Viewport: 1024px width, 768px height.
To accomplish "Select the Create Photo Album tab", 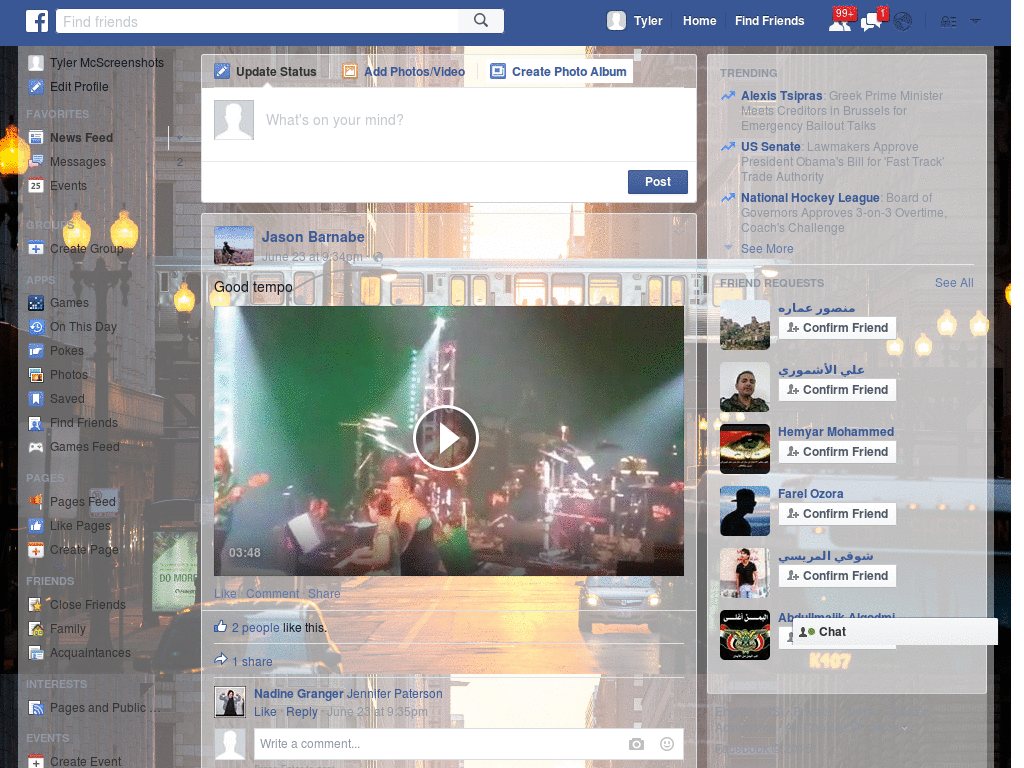I will coord(558,72).
